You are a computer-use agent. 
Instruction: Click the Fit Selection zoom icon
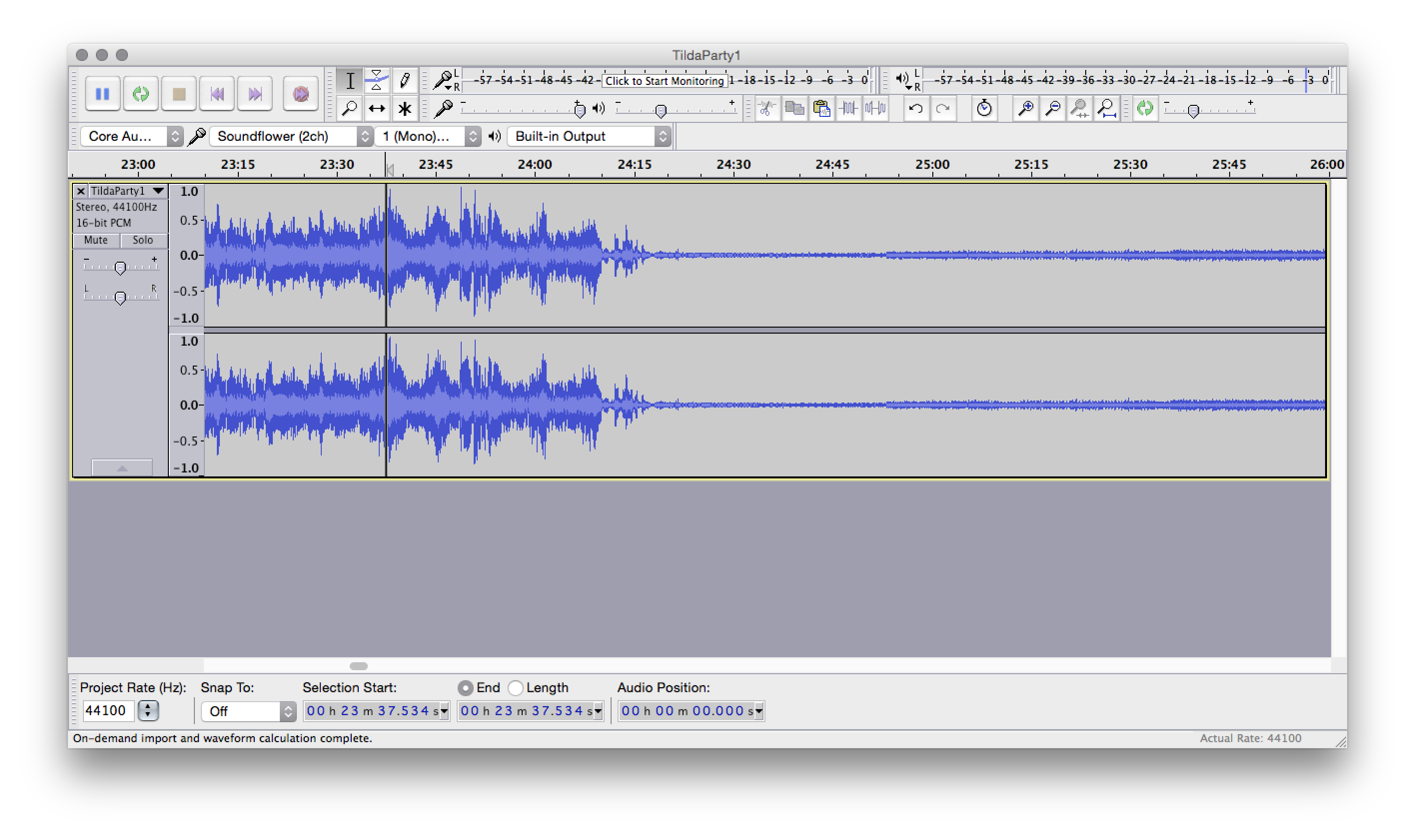coord(1080,108)
